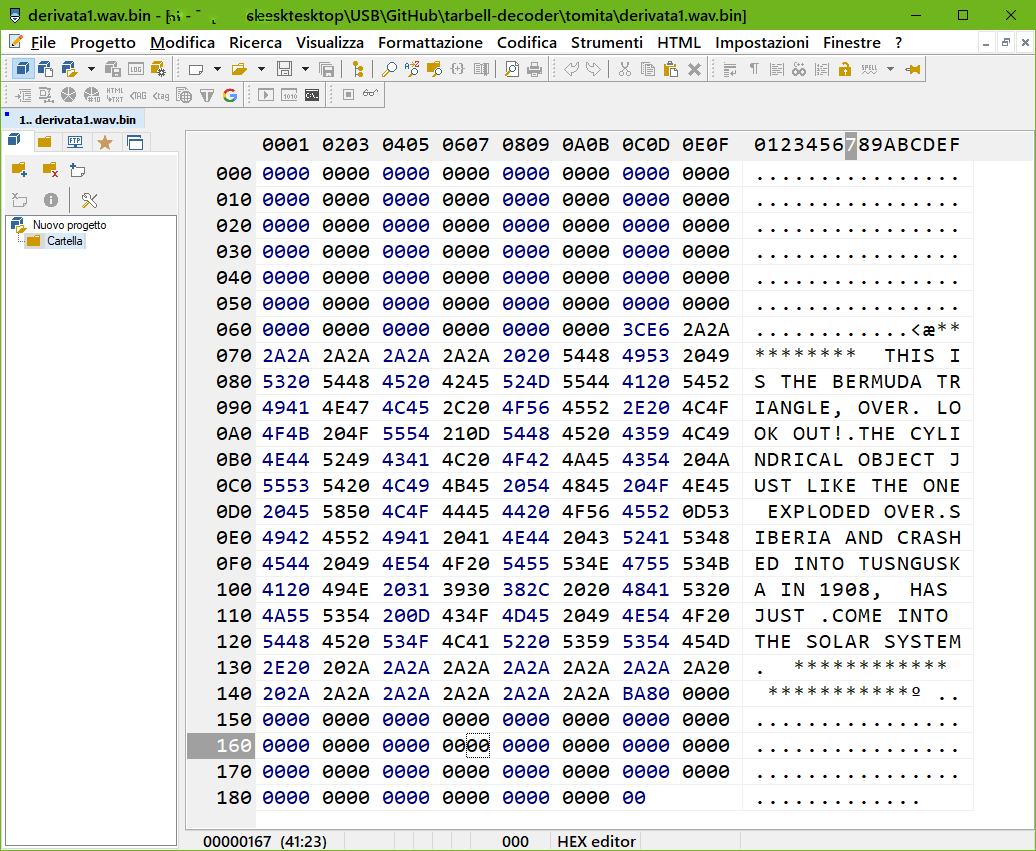Click the Cut scissors icon
This screenshot has height=851, width=1036.
624,69
